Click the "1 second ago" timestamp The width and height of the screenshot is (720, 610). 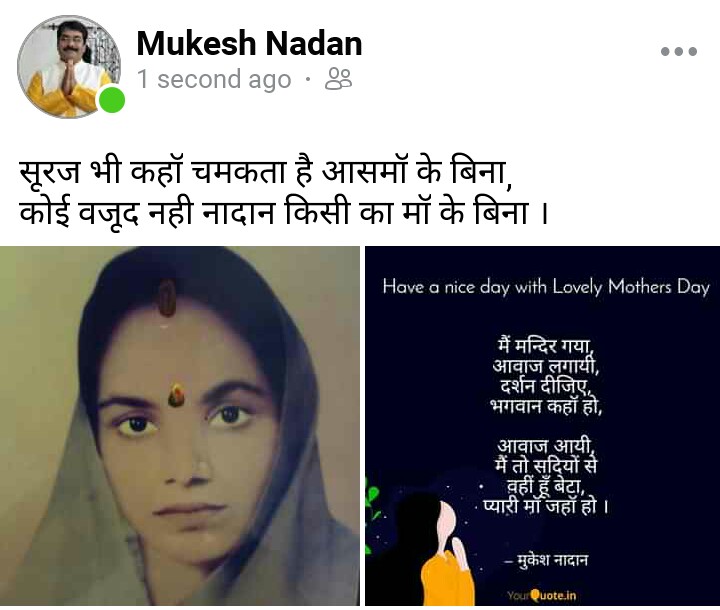click(214, 79)
